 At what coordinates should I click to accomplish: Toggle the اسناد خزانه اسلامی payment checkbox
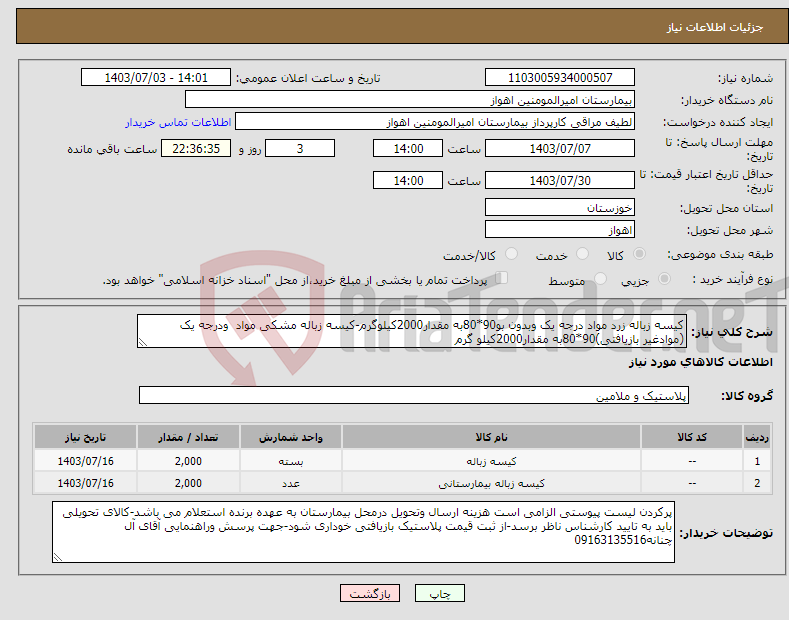(x=502, y=278)
